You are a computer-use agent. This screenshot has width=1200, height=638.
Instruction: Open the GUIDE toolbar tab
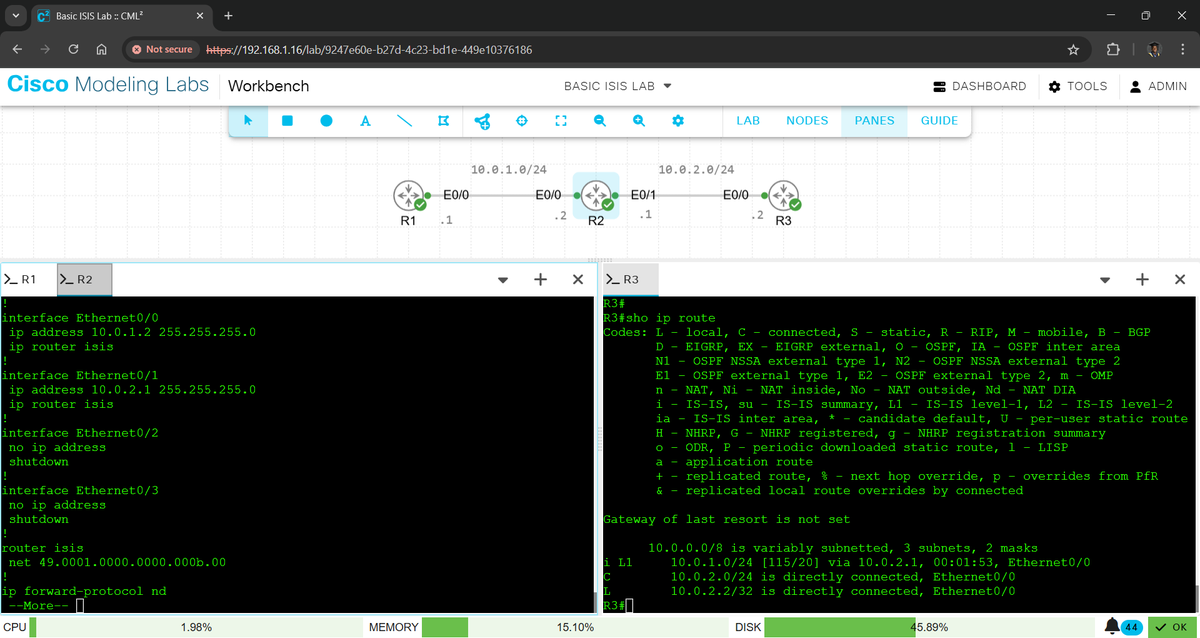tap(939, 120)
